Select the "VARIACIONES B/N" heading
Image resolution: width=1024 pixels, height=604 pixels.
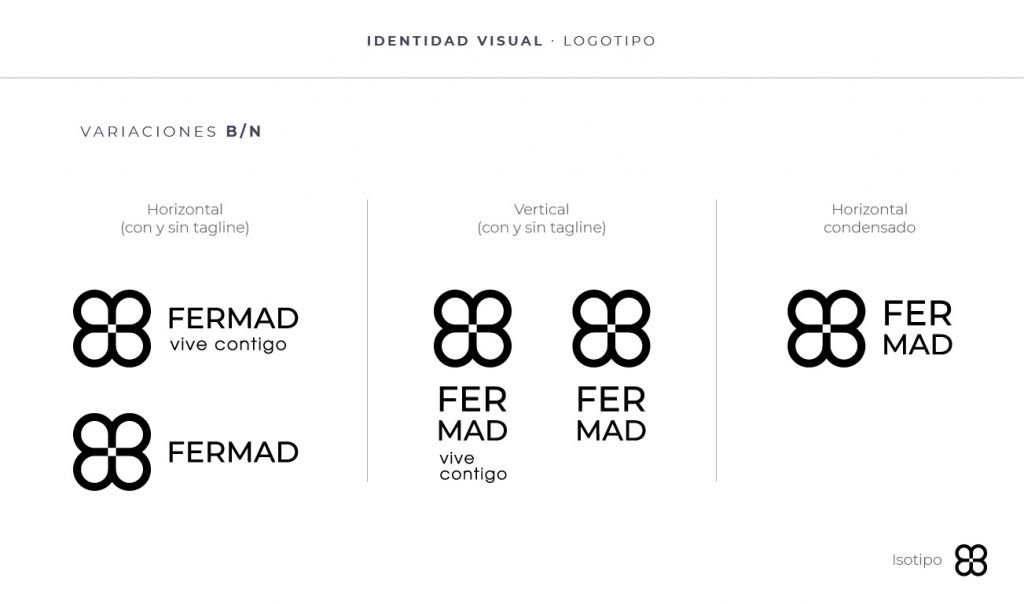[x=171, y=132]
